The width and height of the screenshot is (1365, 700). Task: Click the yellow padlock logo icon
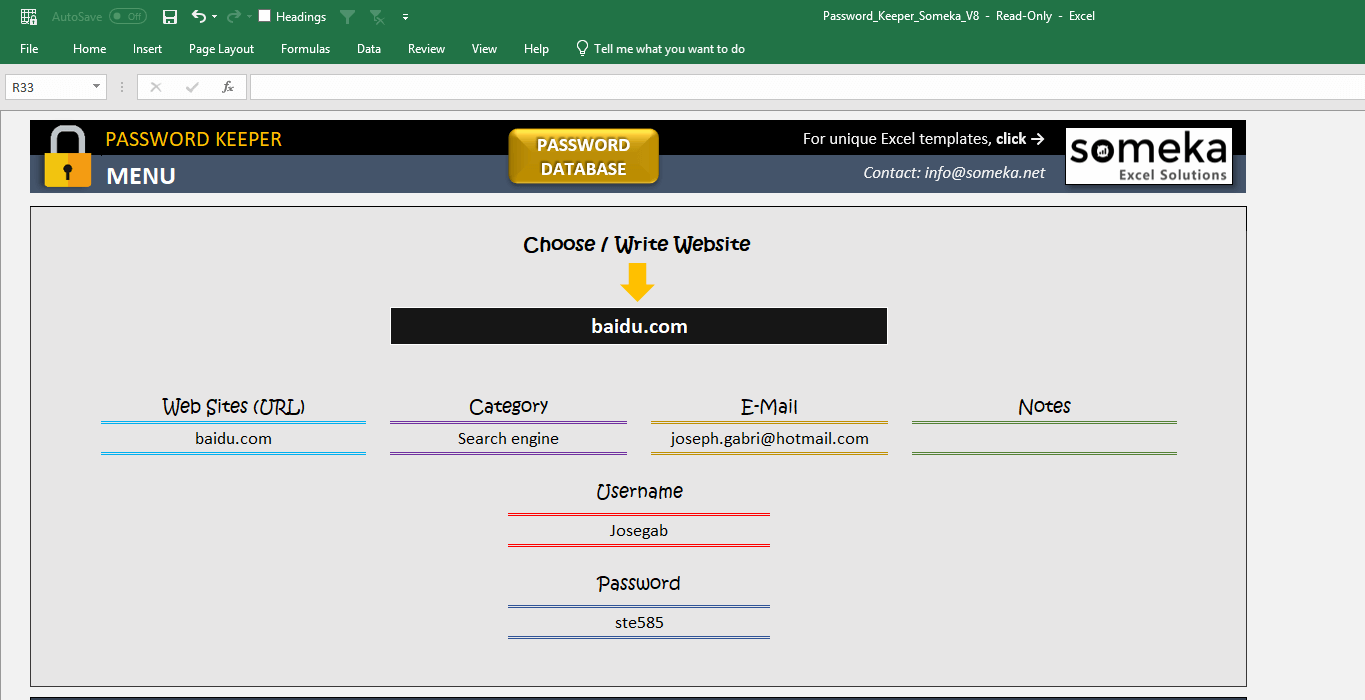pos(67,157)
